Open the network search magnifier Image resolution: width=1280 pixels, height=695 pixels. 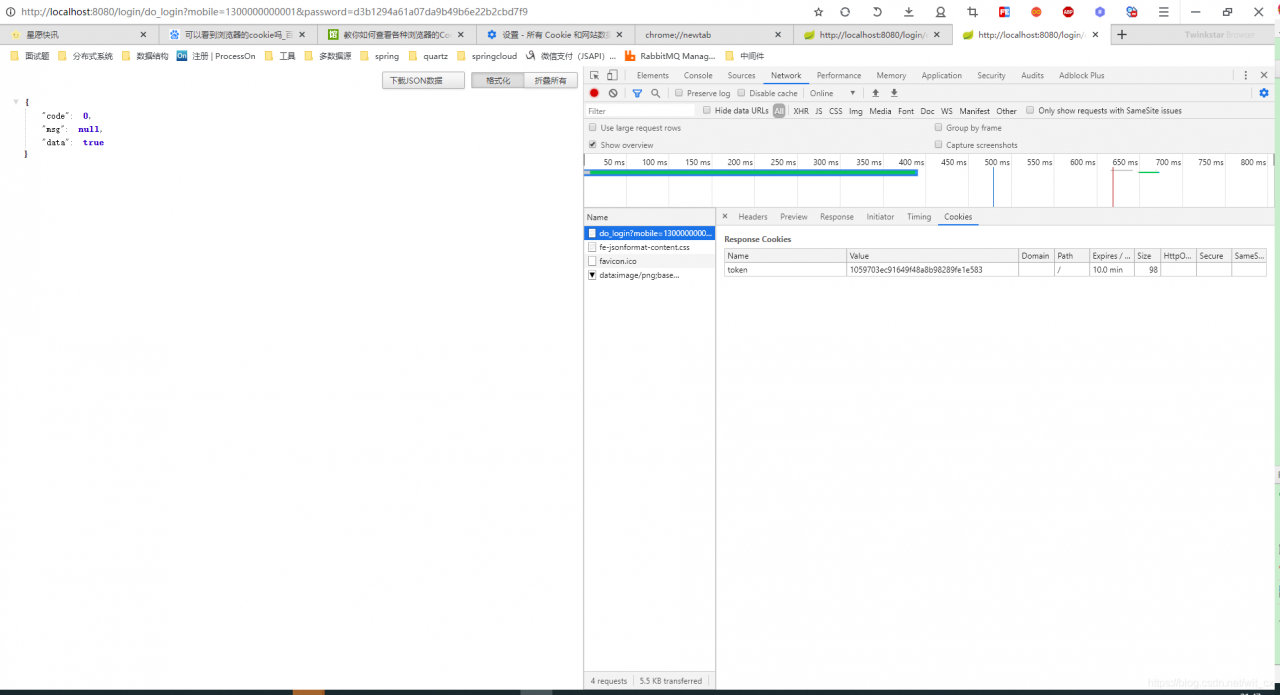click(x=656, y=93)
